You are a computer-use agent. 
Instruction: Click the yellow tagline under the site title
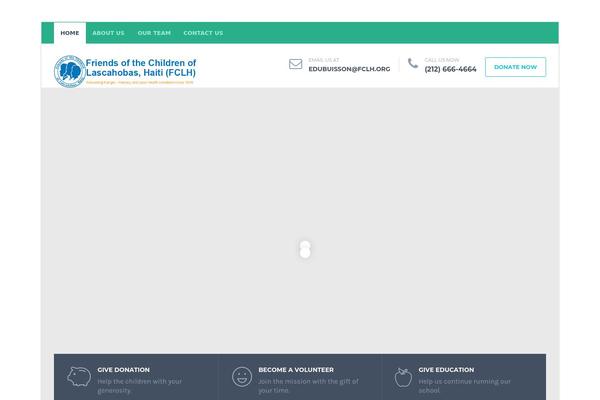140,82
